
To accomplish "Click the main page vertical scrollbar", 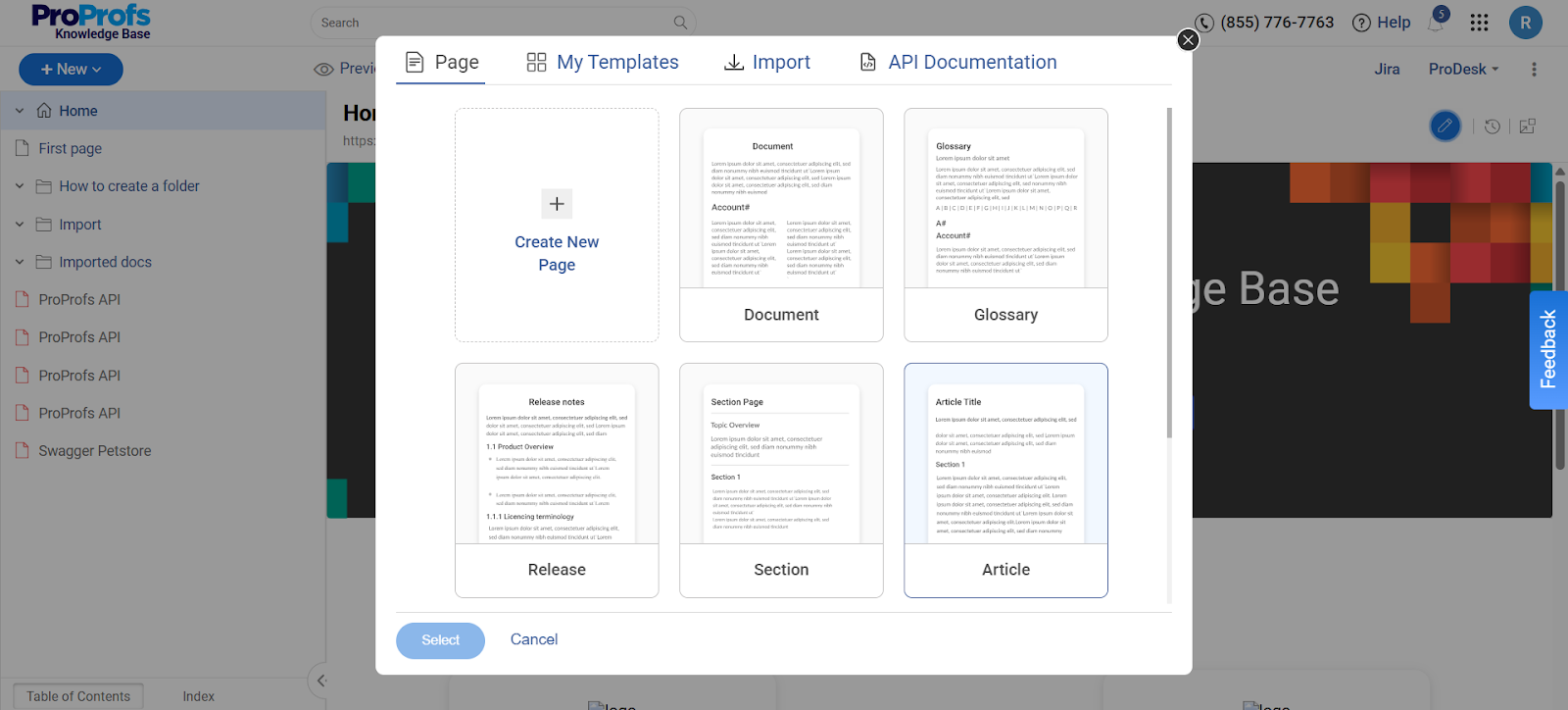I will pos(1560,324).
